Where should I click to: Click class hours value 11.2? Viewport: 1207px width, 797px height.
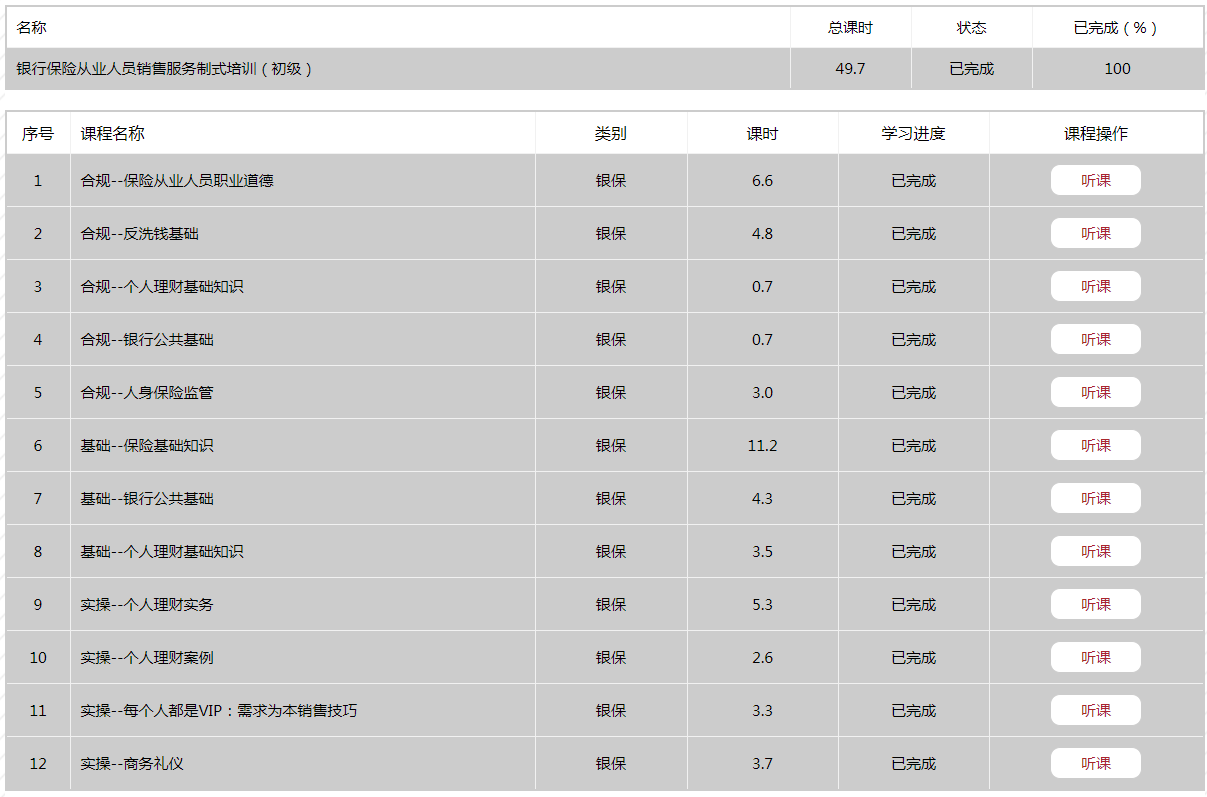click(762, 446)
